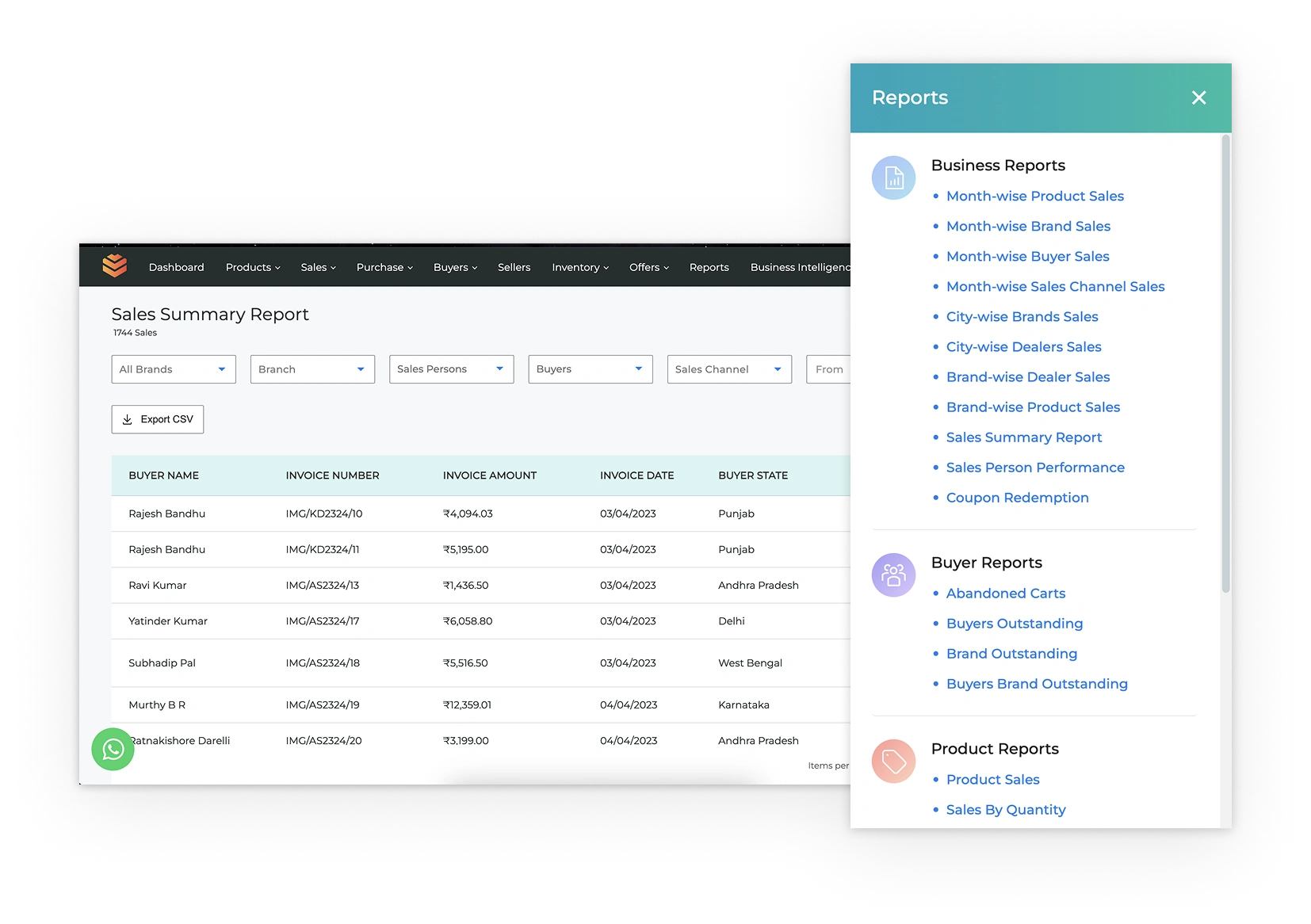The width and height of the screenshot is (1311, 924).
Task: Click the Business Reports document icon
Action: point(894,178)
